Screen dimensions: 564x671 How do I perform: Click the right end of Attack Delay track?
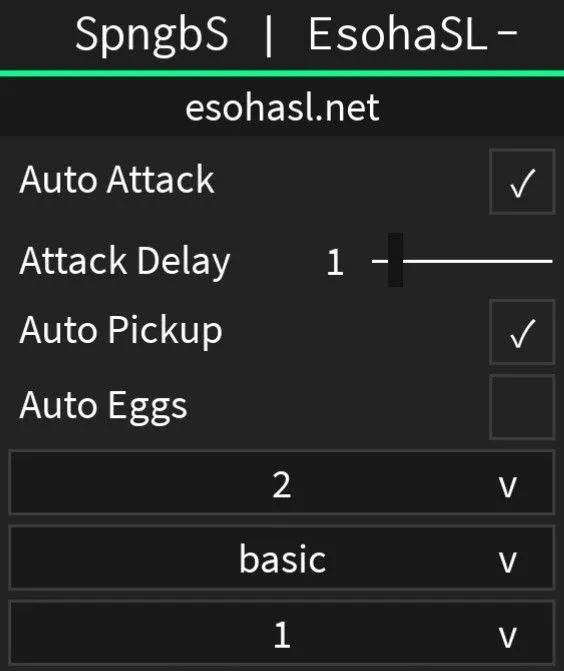pos(548,261)
